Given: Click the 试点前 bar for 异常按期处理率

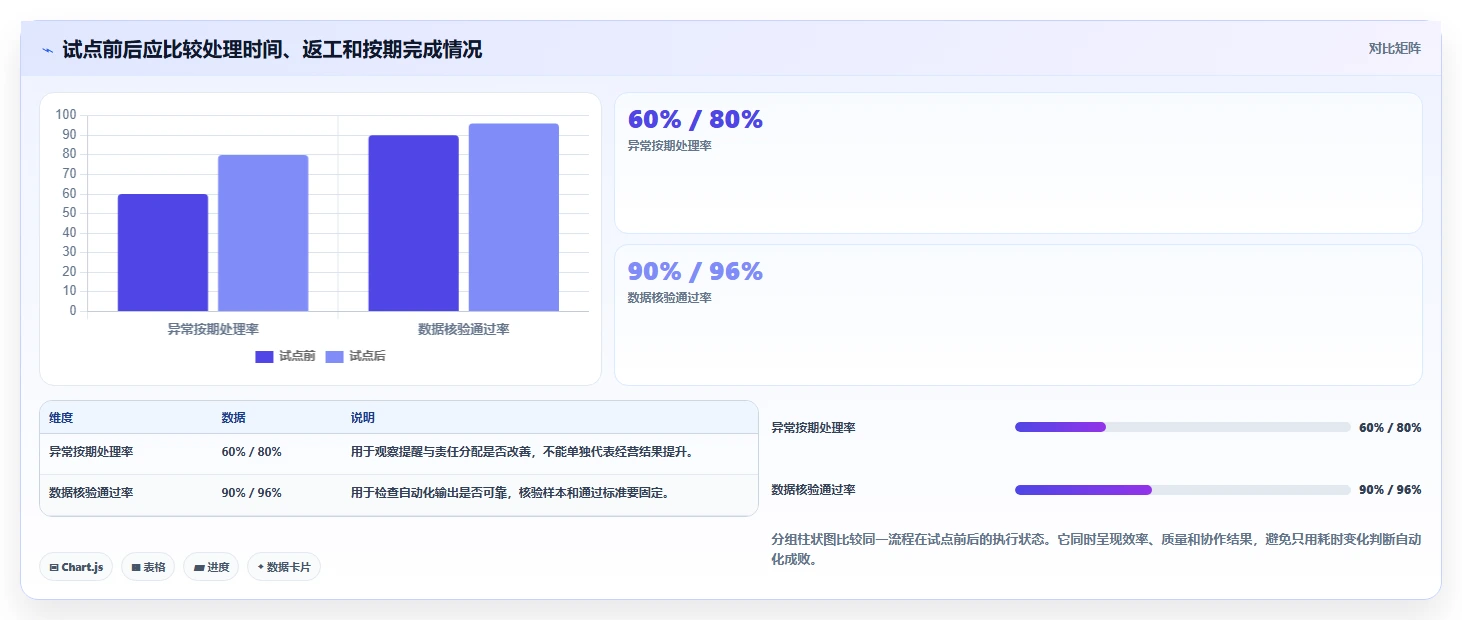Looking at the screenshot, I should 163,252.
